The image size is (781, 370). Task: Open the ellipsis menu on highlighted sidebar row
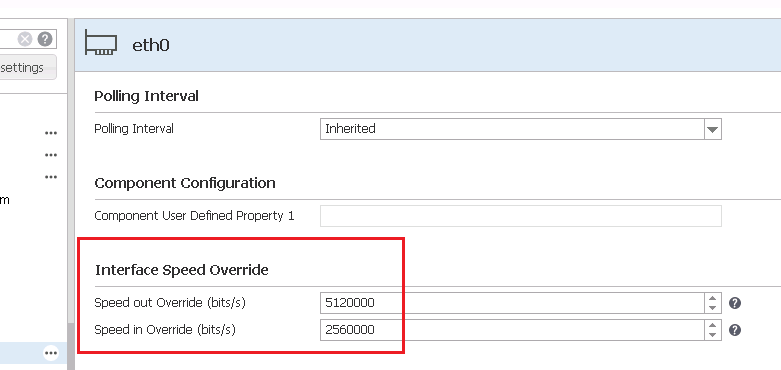click(x=51, y=353)
